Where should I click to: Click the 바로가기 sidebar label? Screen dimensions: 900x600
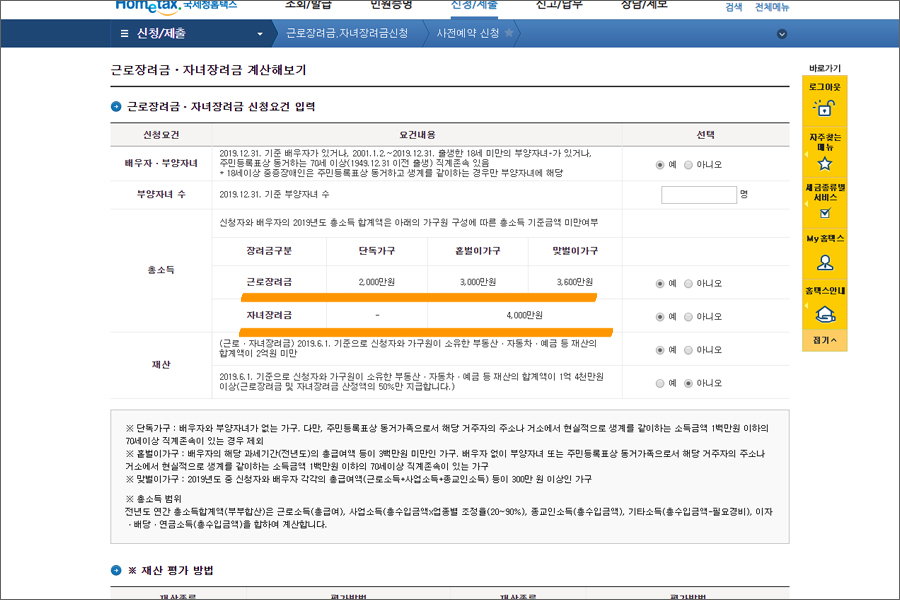pos(825,68)
